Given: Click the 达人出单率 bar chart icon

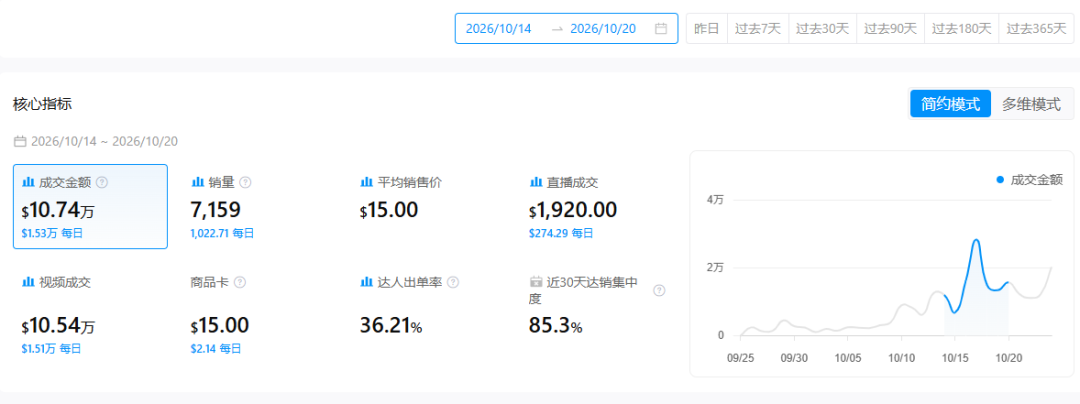Looking at the screenshot, I should (366, 282).
